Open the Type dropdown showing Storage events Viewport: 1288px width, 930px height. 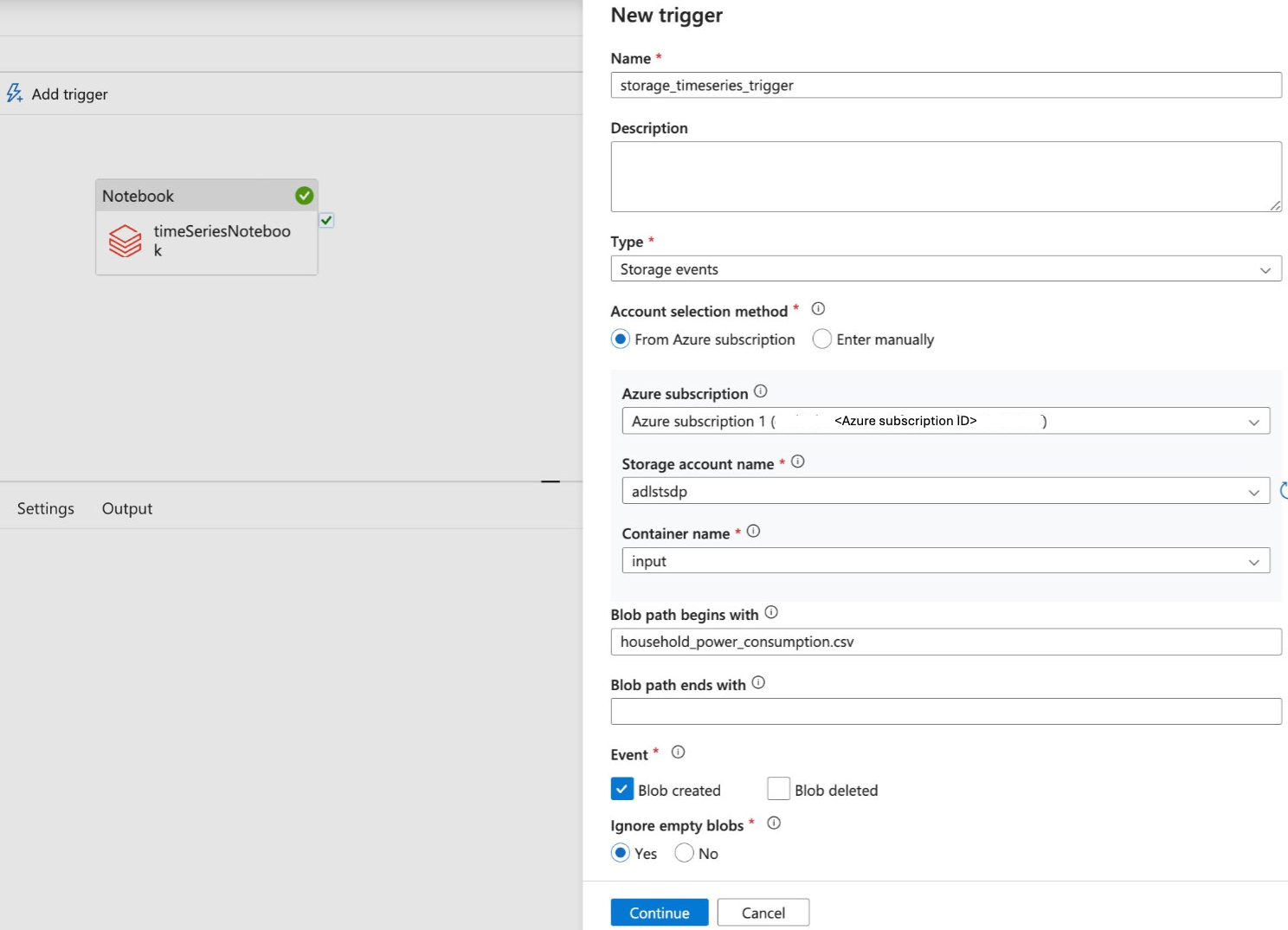click(945, 269)
